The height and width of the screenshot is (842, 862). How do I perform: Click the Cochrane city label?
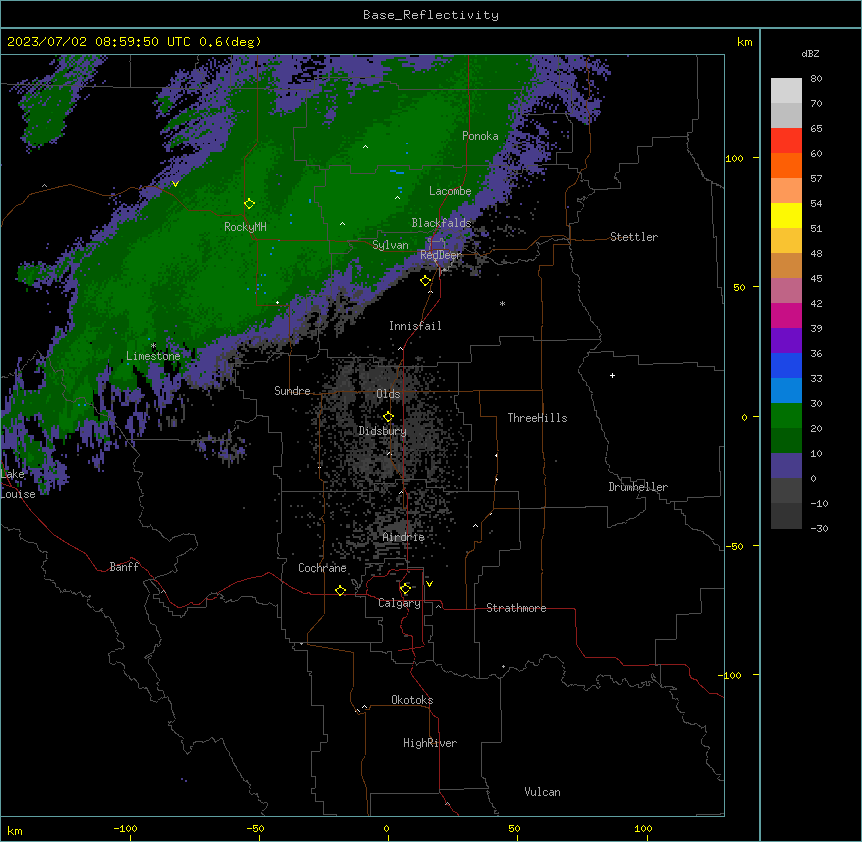coord(322,568)
